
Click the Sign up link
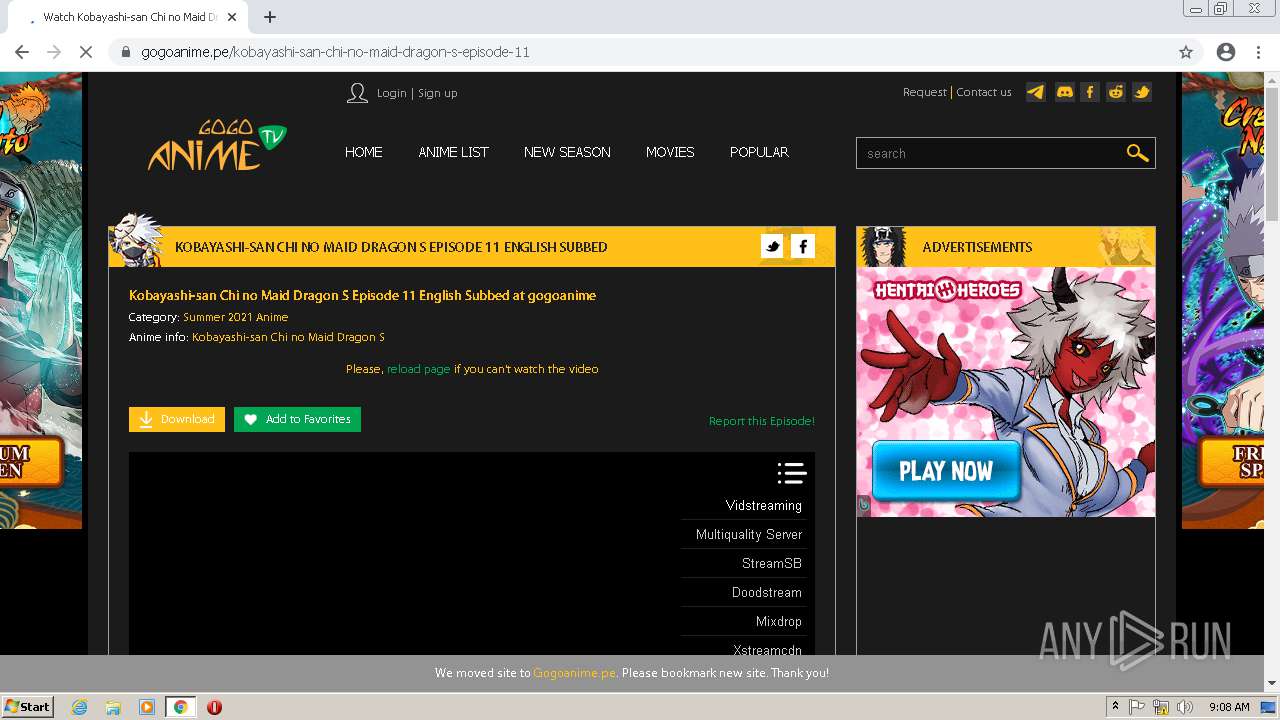click(437, 93)
